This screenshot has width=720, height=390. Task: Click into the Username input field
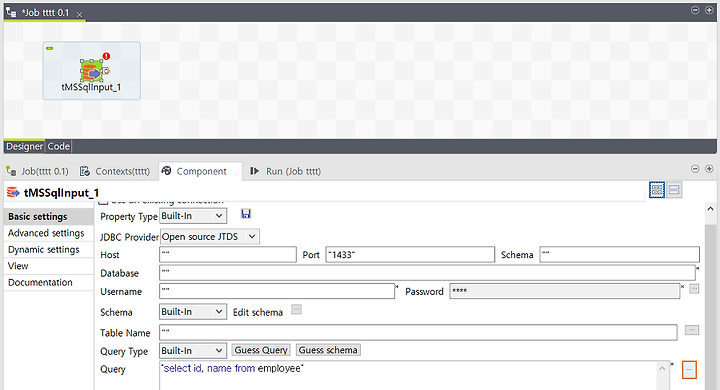click(x=277, y=291)
